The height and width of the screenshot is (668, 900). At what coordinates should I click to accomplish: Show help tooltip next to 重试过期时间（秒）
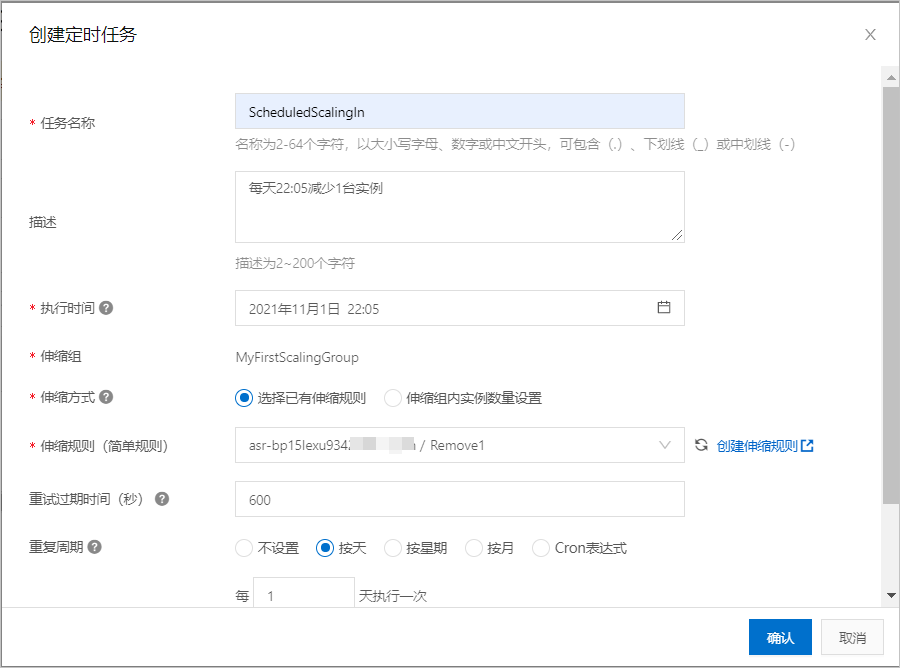pyautogui.click(x=162, y=499)
